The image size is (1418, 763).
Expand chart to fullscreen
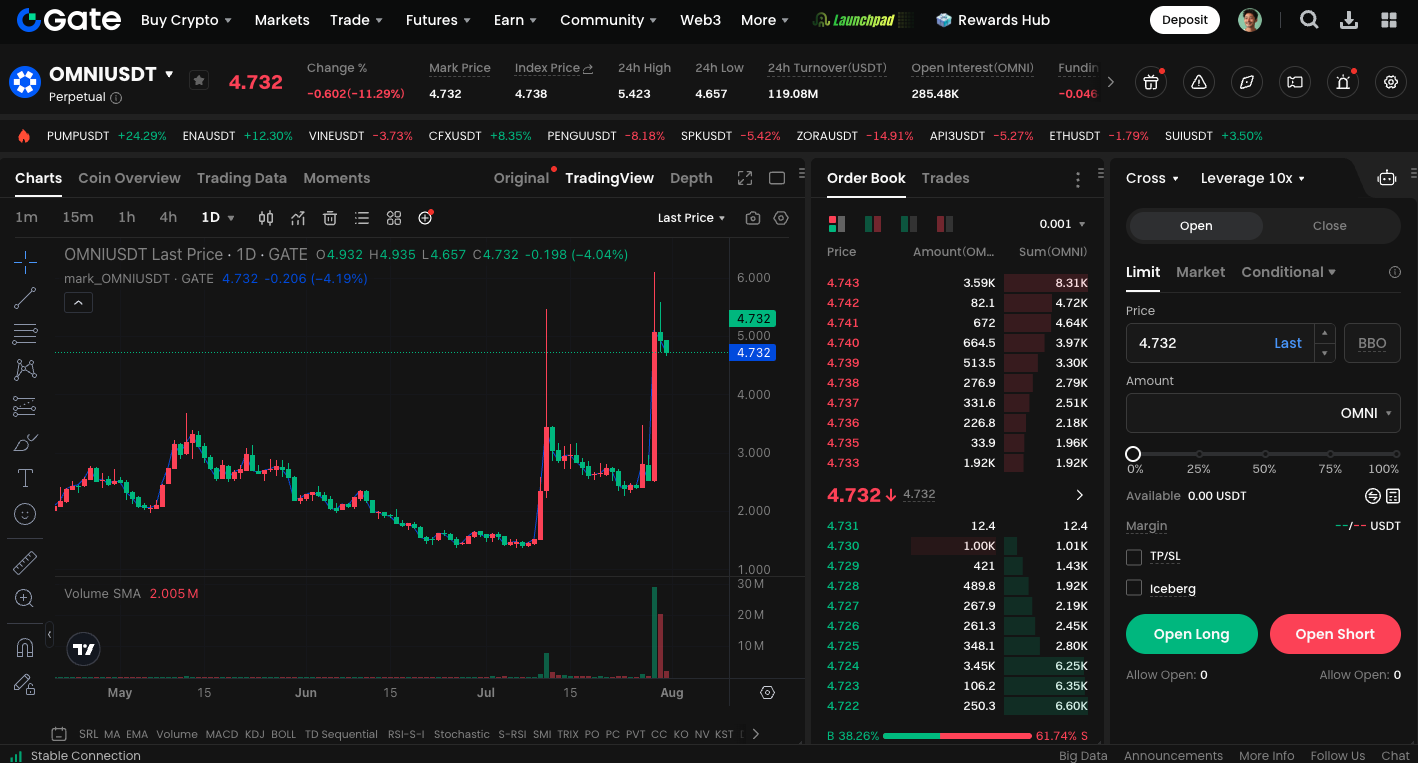(x=745, y=178)
